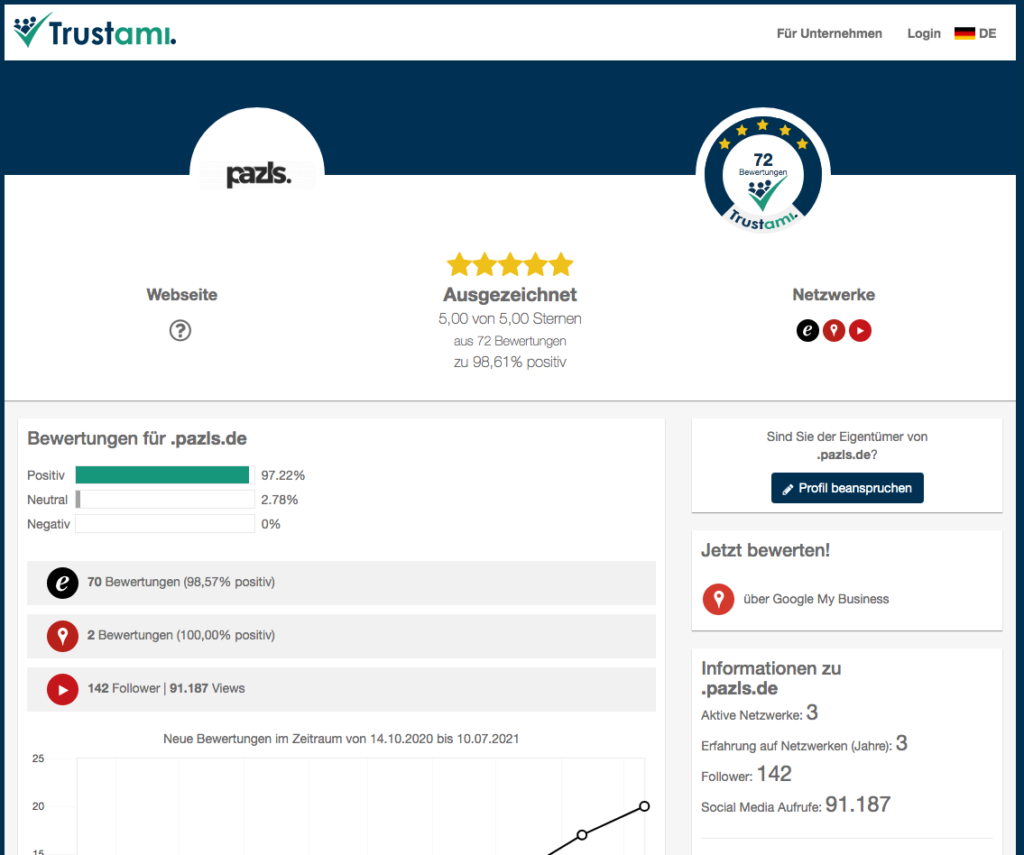The width and height of the screenshot is (1024, 855).
Task: Click the question mark icon under Webseite
Action: click(x=180, y=331)
